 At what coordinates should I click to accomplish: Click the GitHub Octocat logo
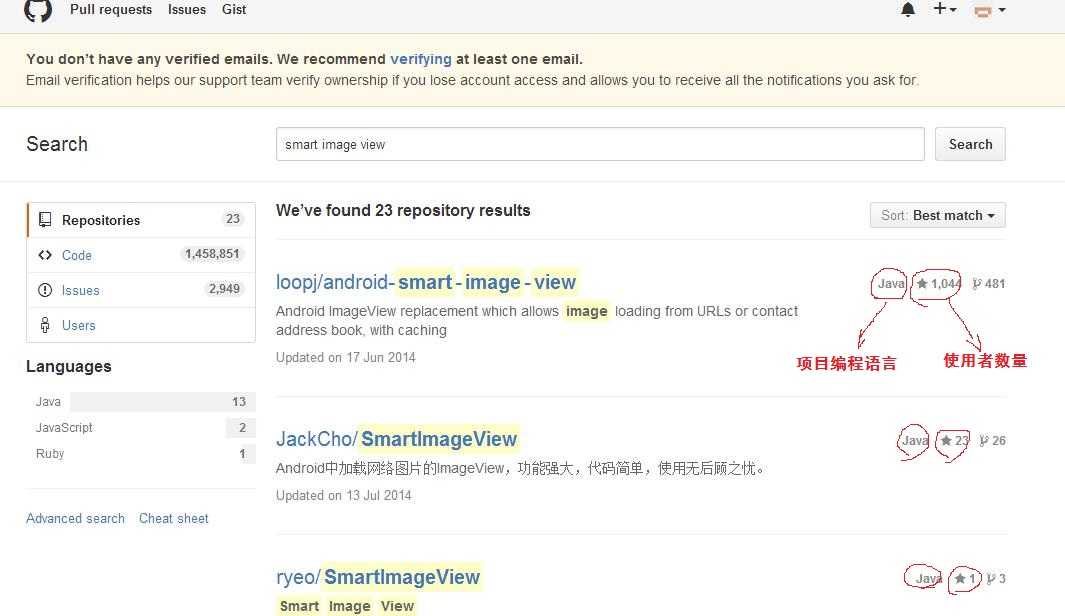(x=38, y=10)
